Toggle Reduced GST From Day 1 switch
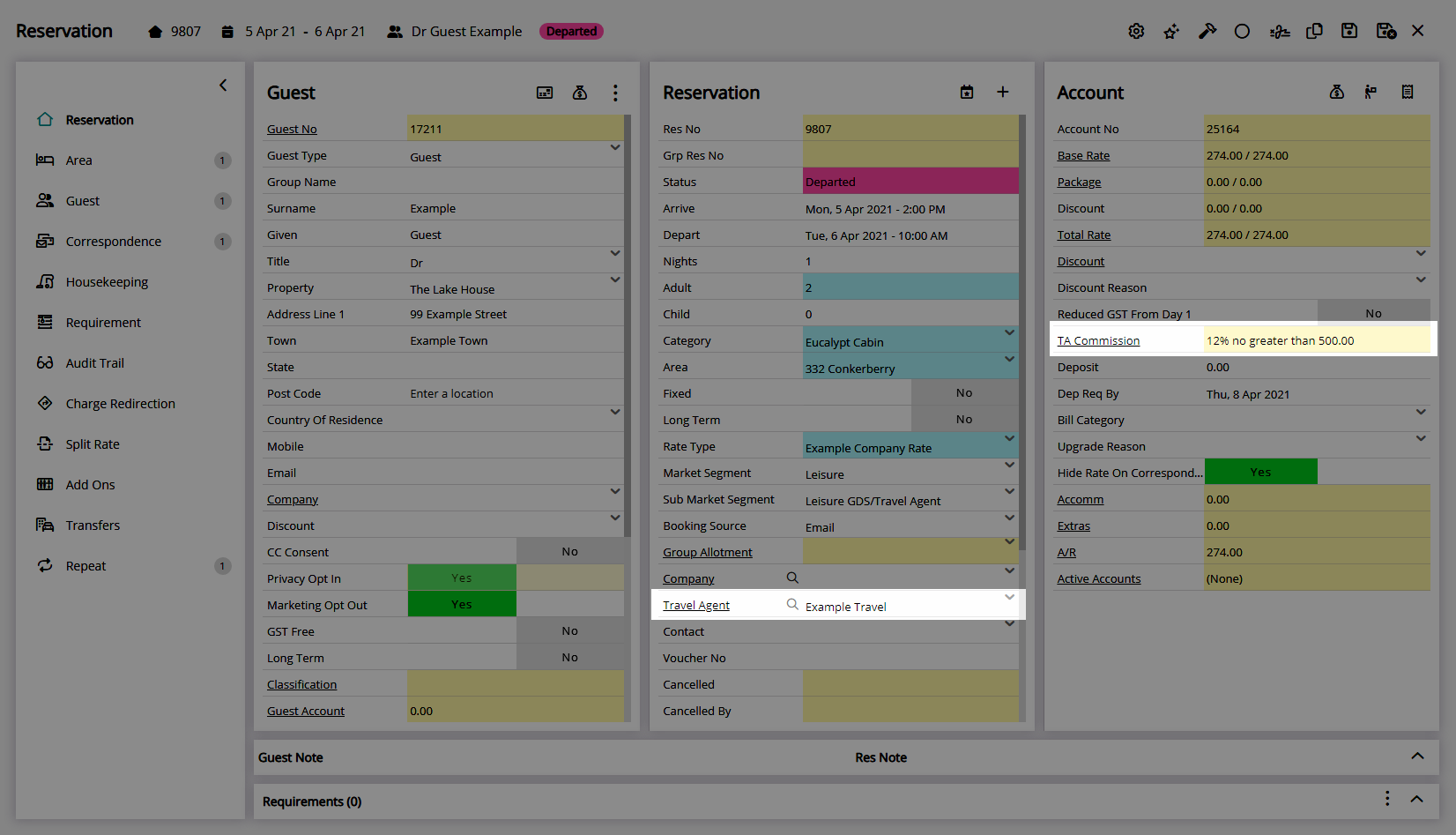Image resolution: width=1456 pixels, height=835 pixels. (x=1373, y=311)
